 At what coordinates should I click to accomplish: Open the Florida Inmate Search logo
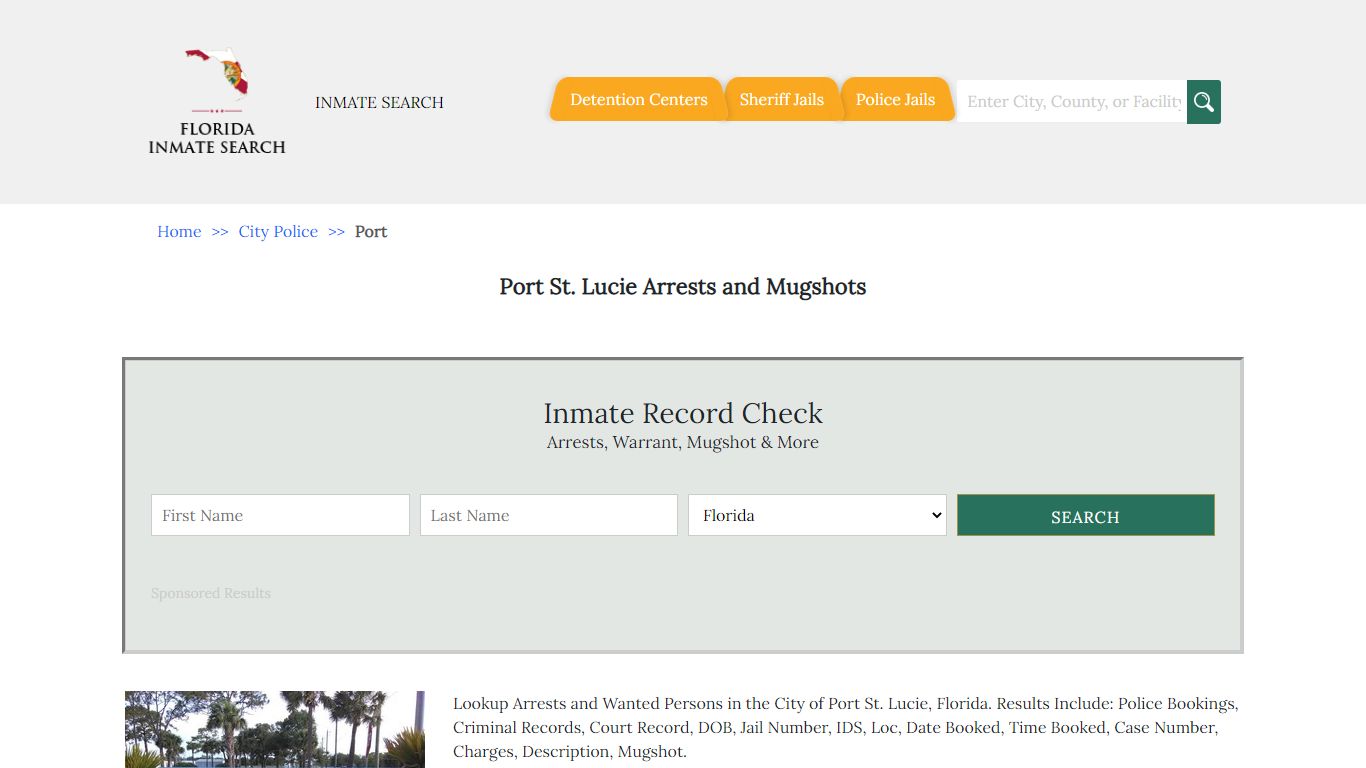[217, 101]
